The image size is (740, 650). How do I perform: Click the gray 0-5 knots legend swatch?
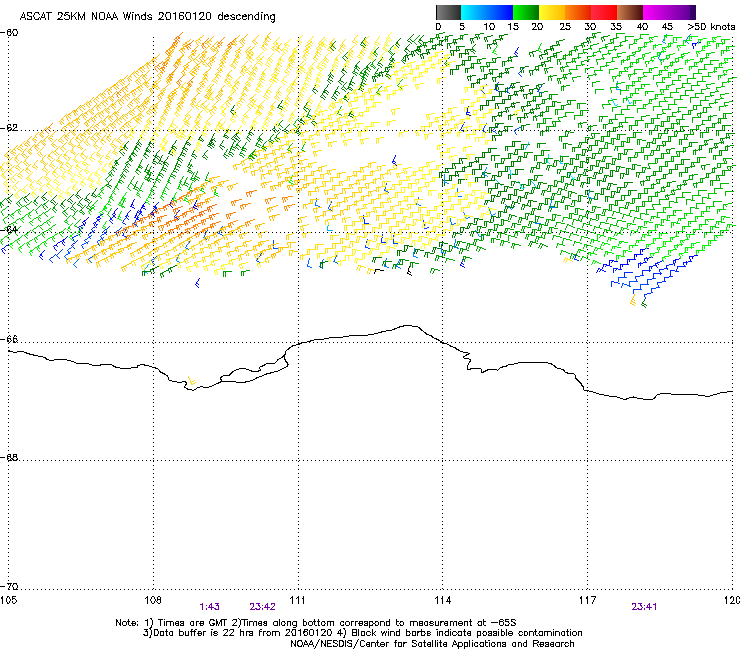[449, 12]
